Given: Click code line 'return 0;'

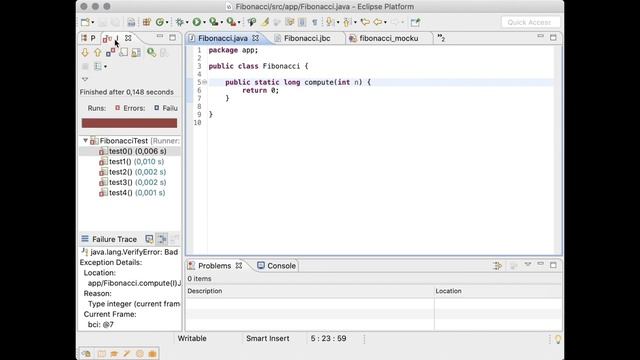Looking at the screenshot, I should pos(260,90).
